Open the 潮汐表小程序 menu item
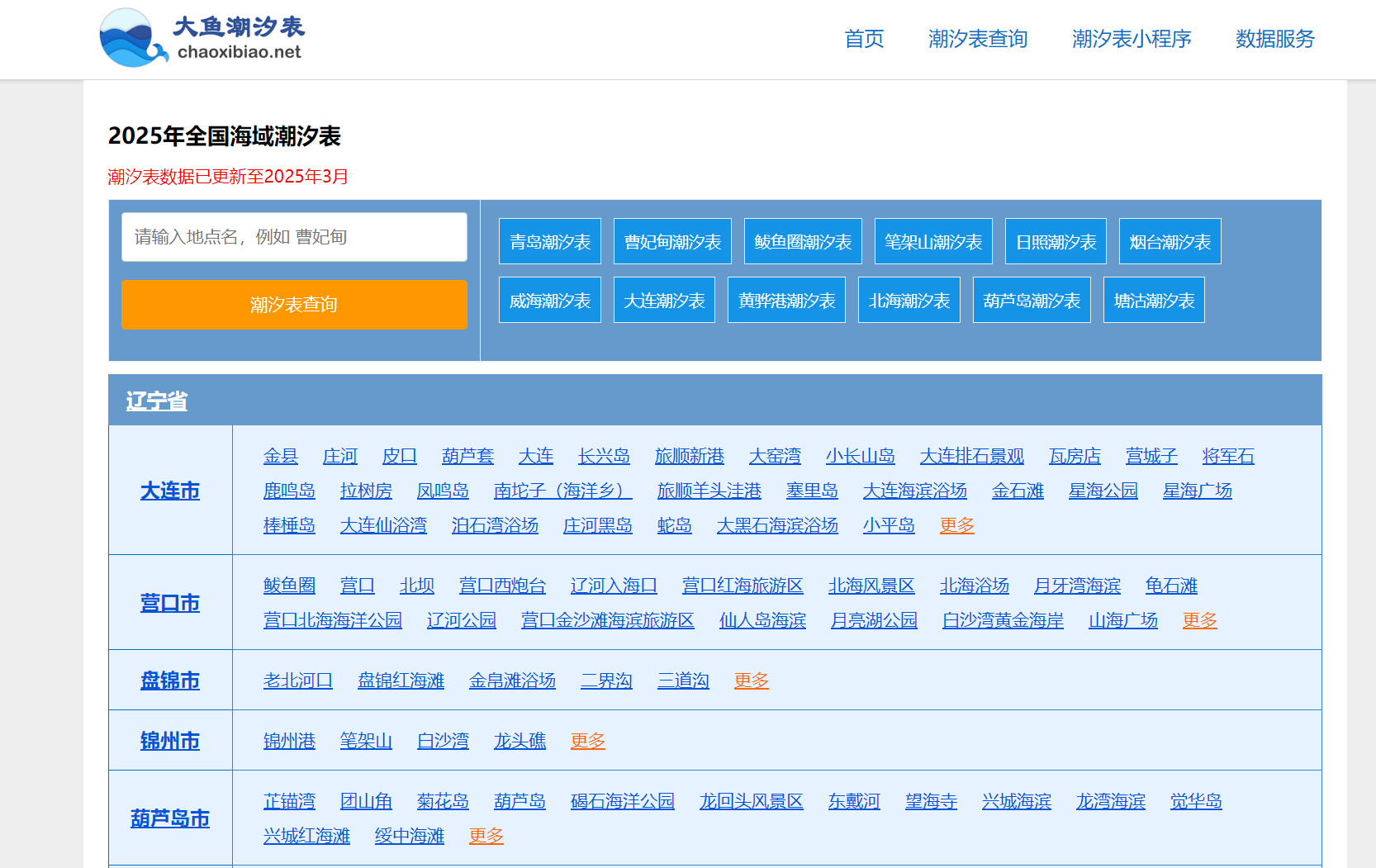The height and width of the screenshot is (868, 1376). [x=1131, y=39]
